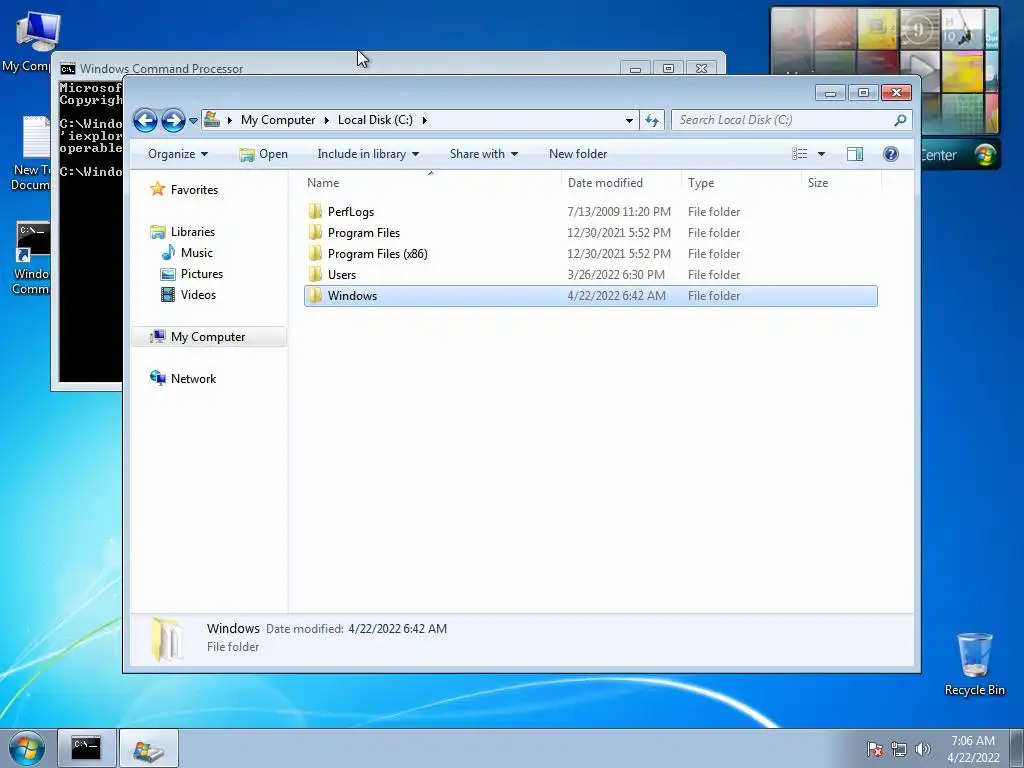The height and width of the screenshot is (768, 1024).
Task: Click the computer icon in the address bar
Action: [x=212, y=120]
